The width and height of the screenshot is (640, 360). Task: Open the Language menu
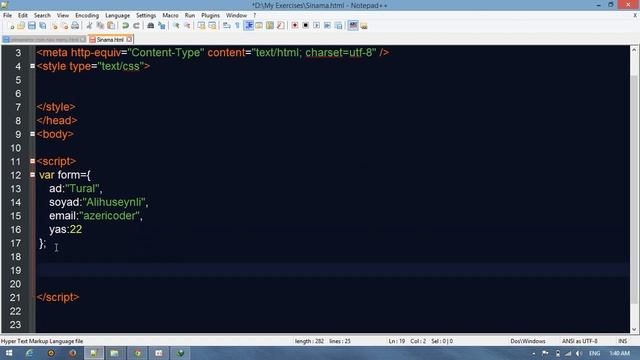coord(118,16)
